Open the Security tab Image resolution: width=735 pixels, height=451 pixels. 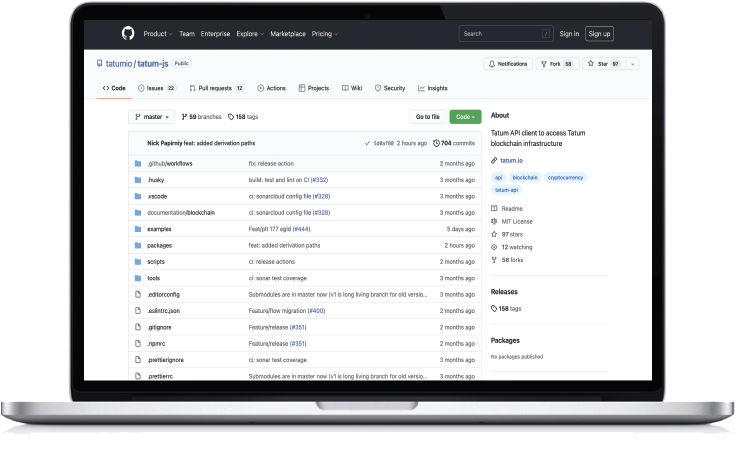390,88
